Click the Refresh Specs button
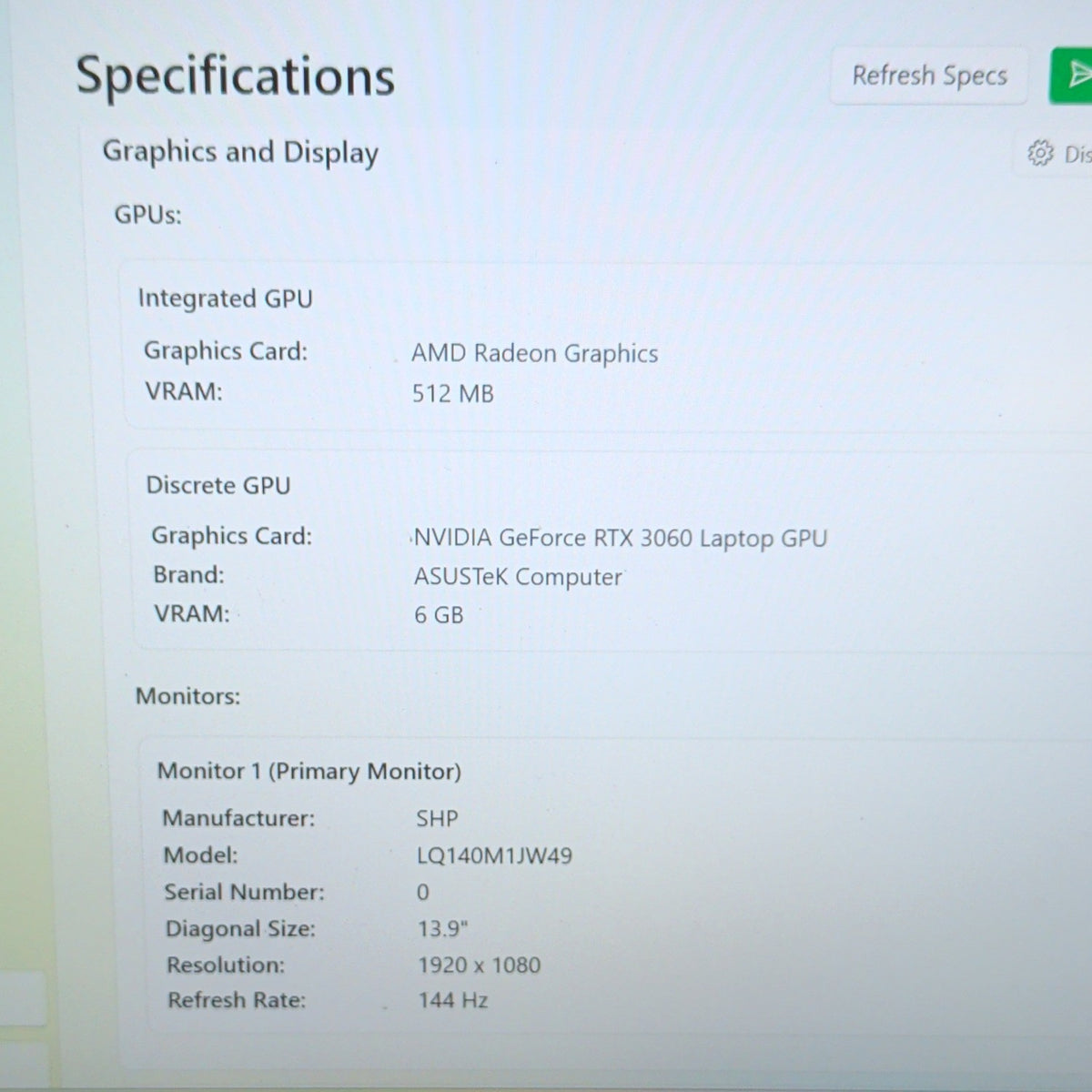 929,76
